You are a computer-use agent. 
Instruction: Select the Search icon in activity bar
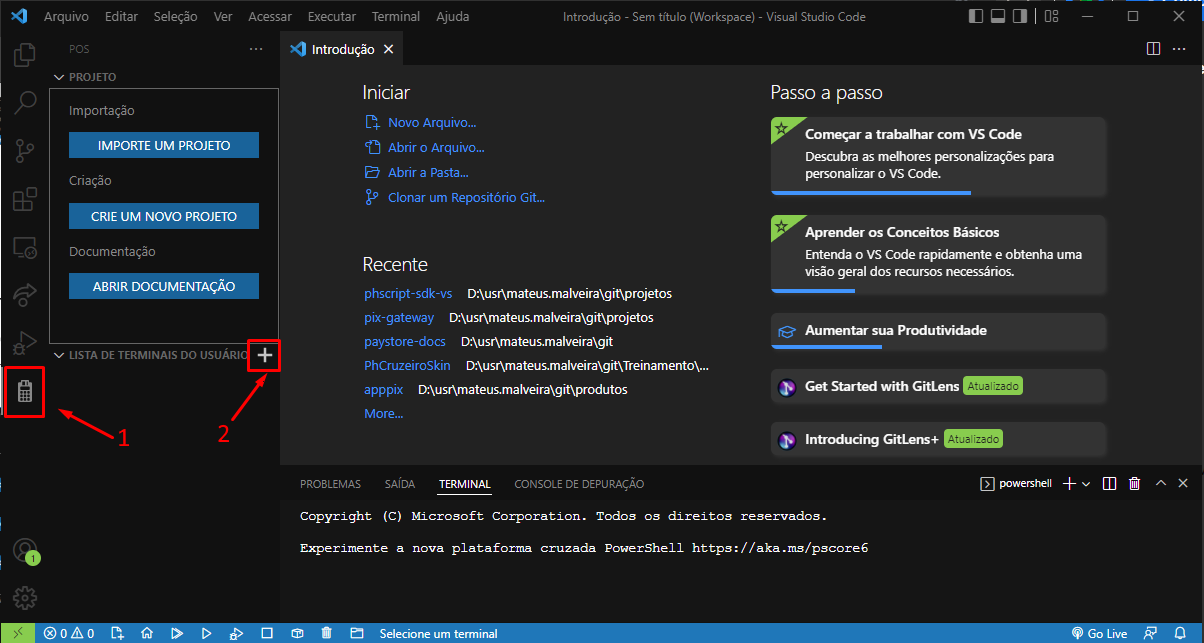point(24,103)
